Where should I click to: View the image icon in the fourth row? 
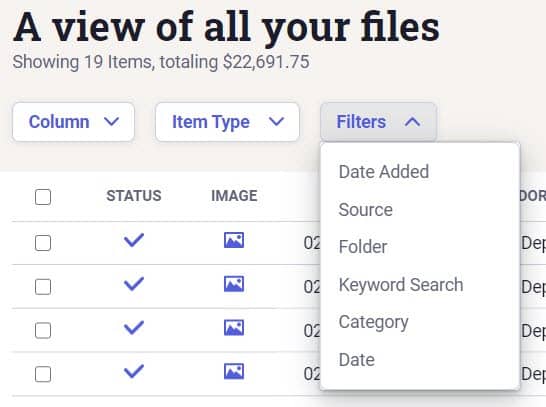click(234, 371)
